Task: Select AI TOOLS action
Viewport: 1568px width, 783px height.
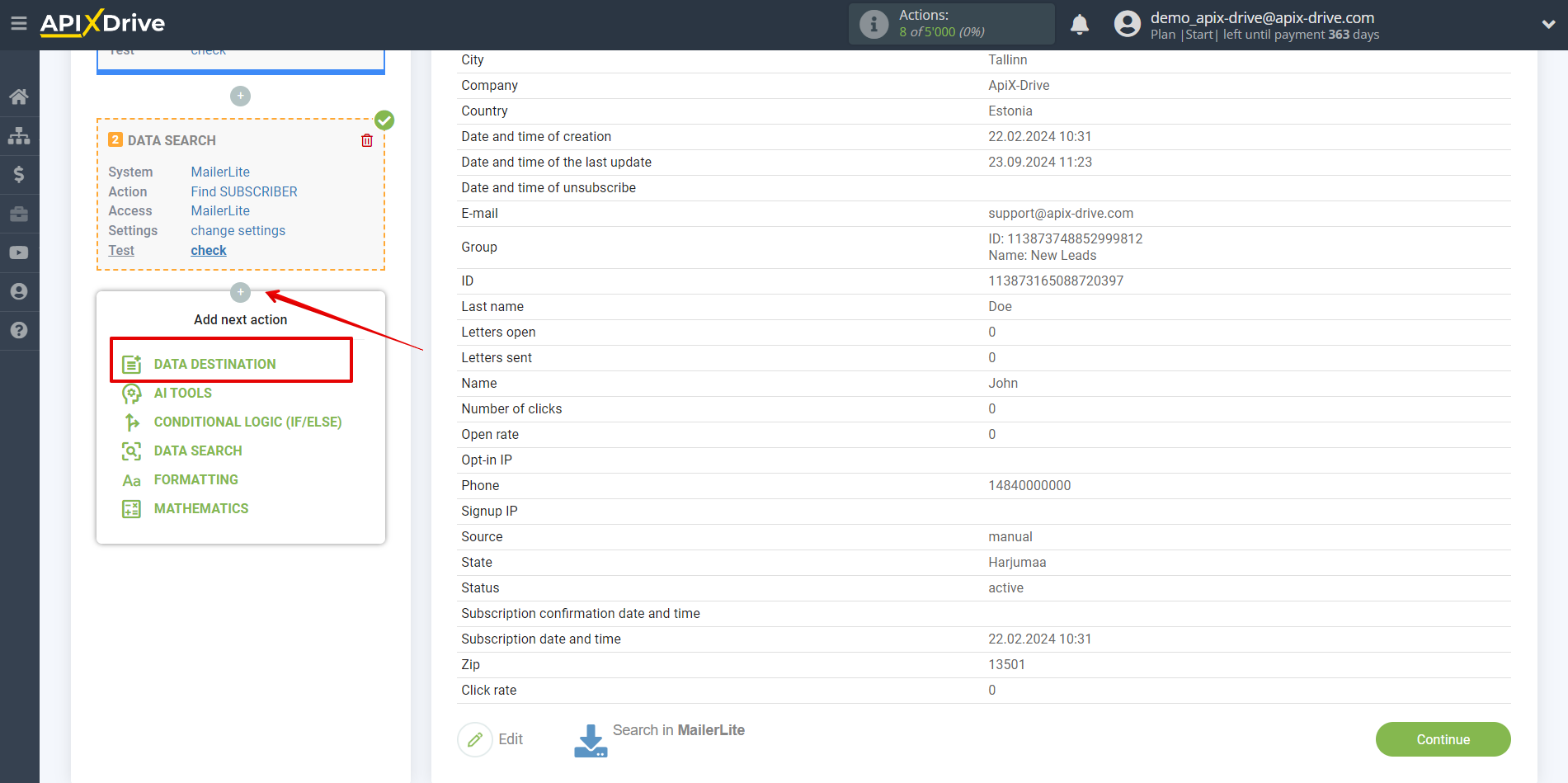Action: tap(183, 393)
